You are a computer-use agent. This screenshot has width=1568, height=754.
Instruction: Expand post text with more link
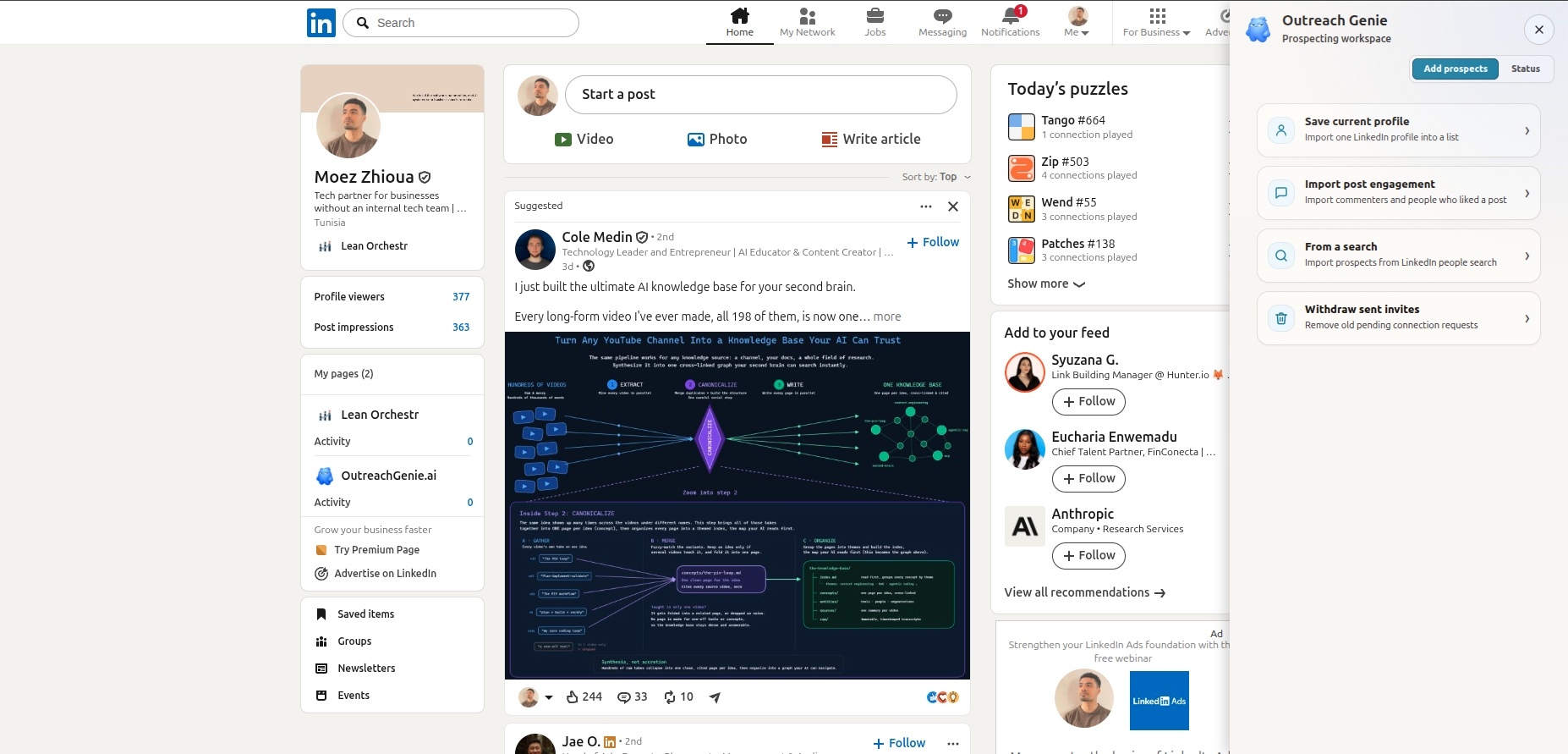pos(887,316)
